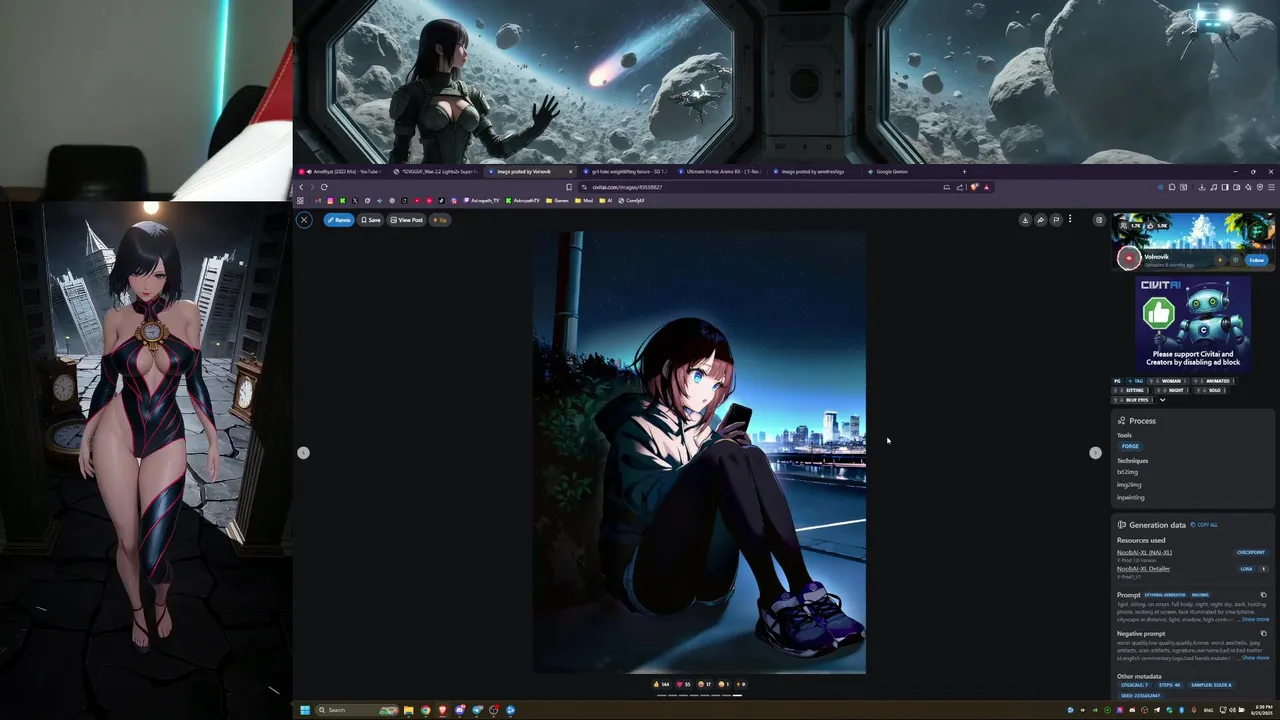
Task: Open Google Chrome from the taskbar
Action: pyautogui.click(x=425, y=710)
